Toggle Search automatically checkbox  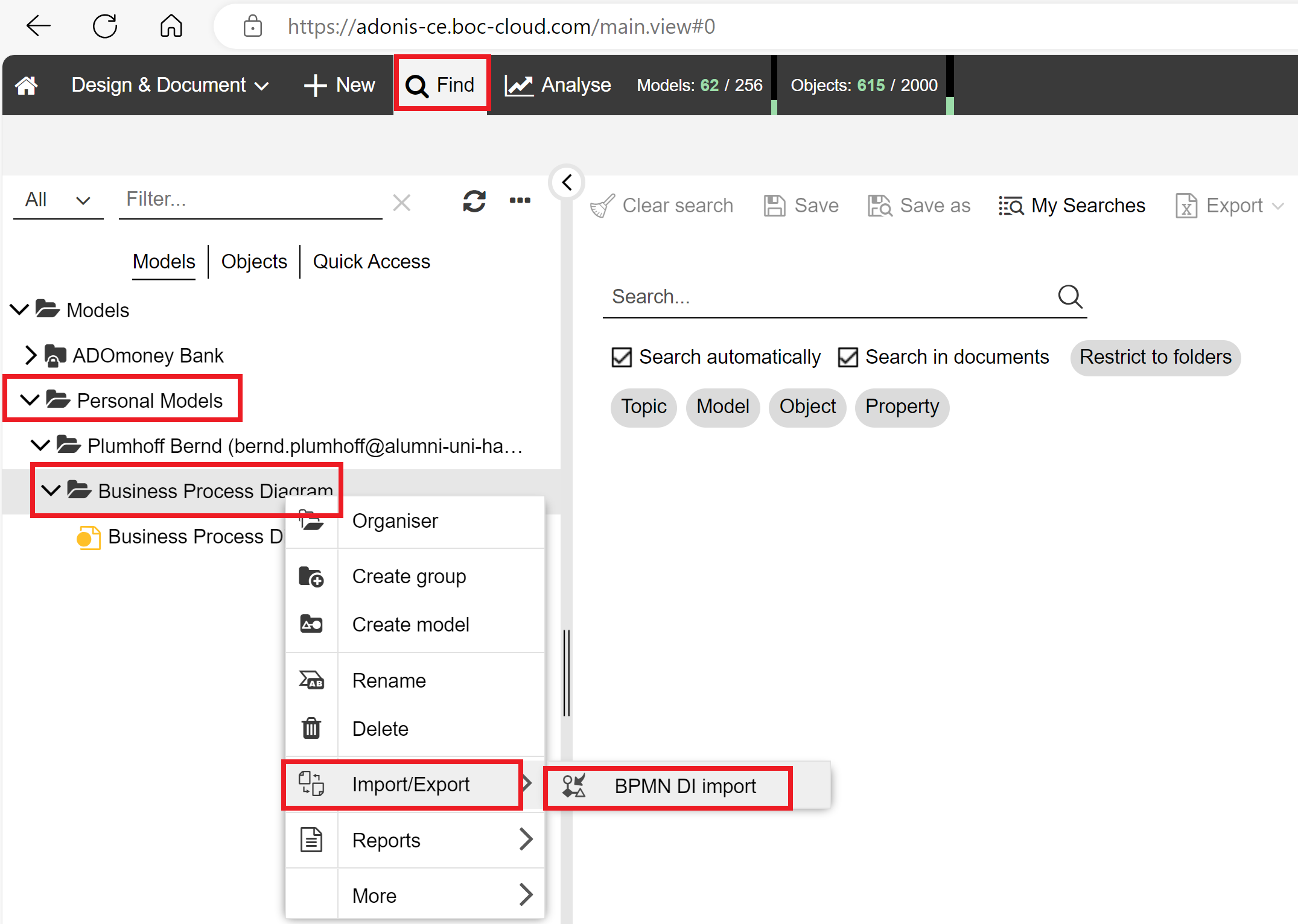tap(623, 356)
